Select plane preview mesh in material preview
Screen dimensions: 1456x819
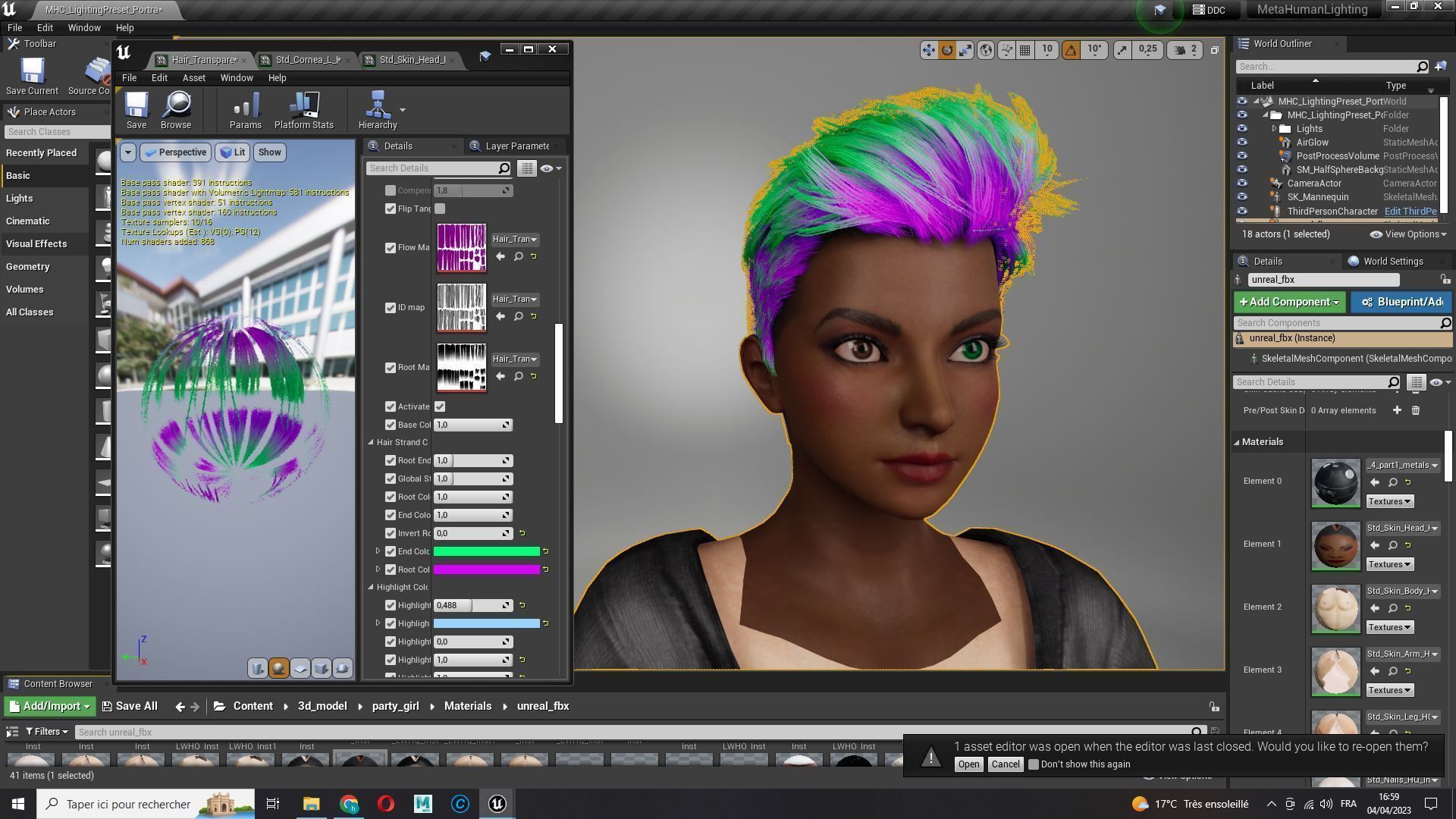300,668
